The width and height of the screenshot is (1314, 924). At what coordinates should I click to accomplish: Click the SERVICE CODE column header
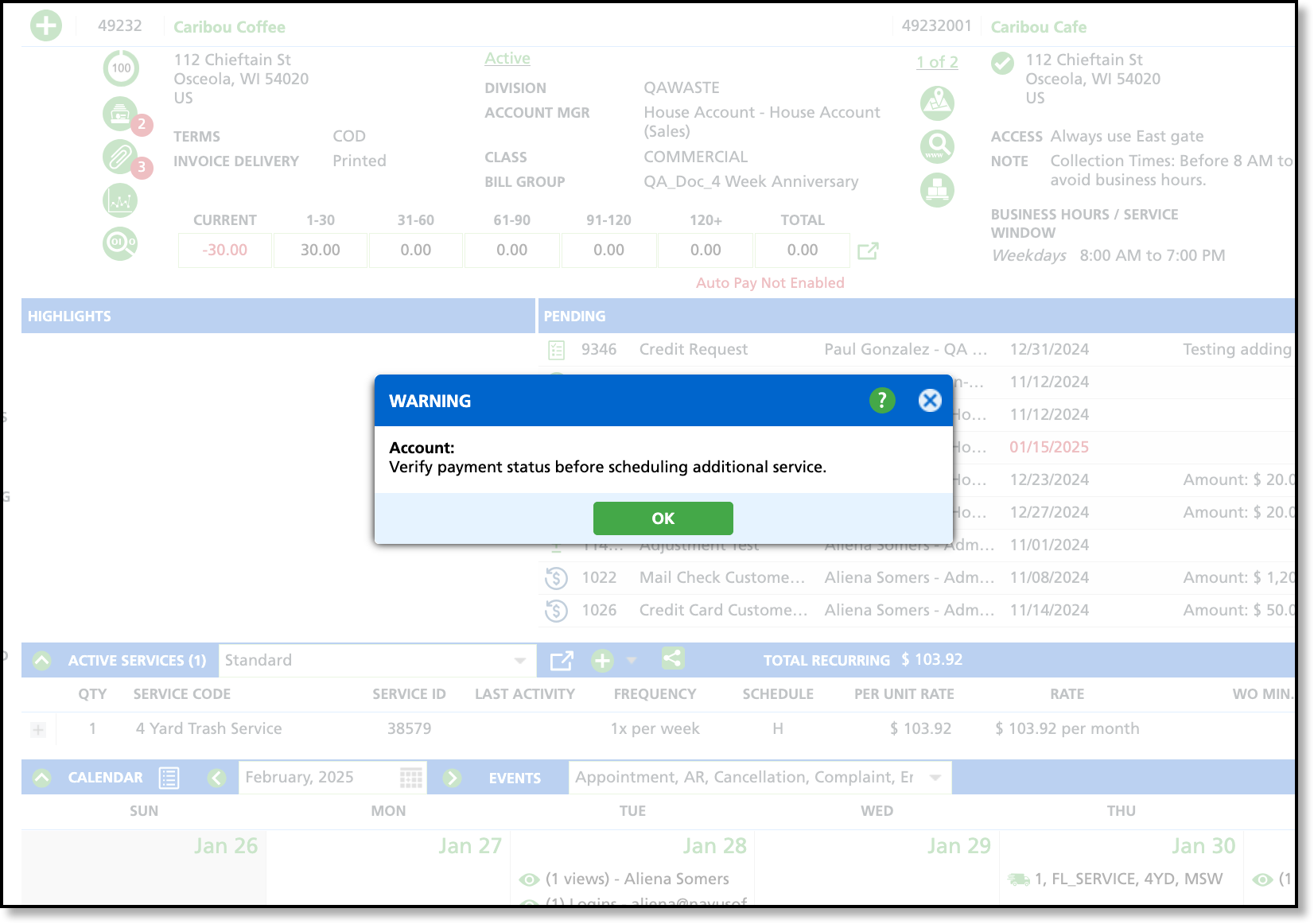[182, 694]
